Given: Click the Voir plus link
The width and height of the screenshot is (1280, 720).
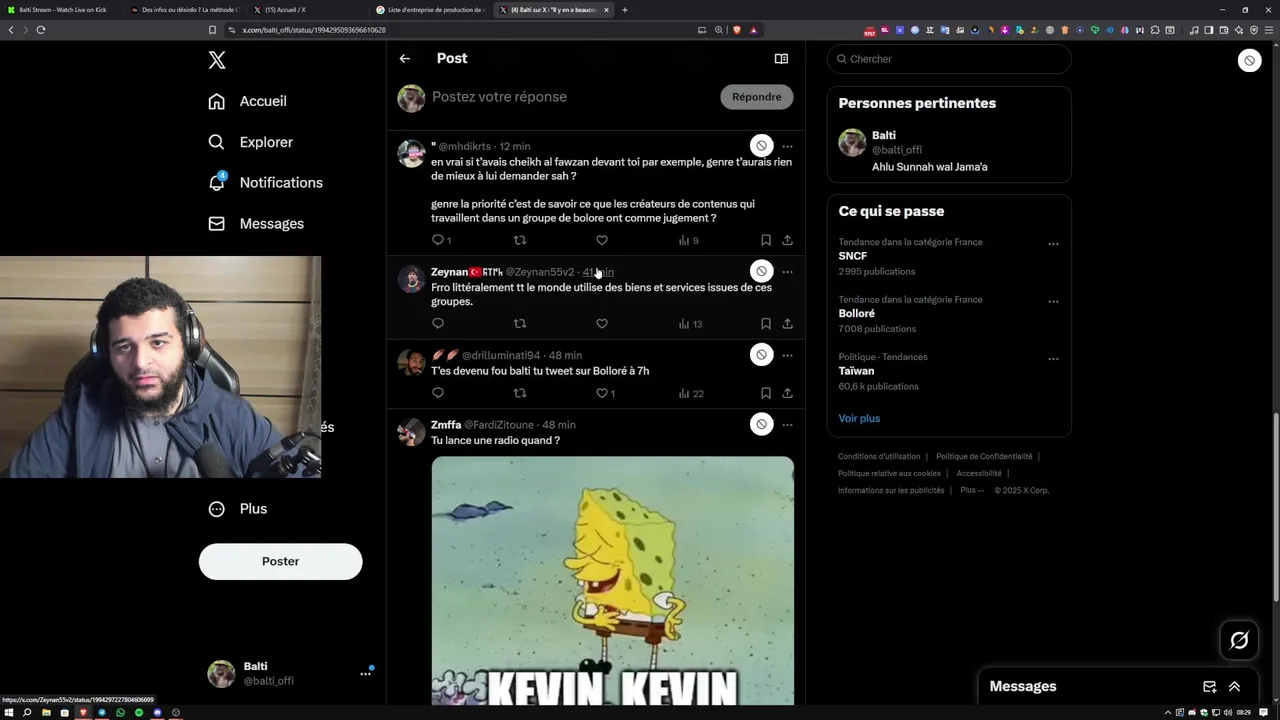Looking at the screenshot, I should point(859,418).
